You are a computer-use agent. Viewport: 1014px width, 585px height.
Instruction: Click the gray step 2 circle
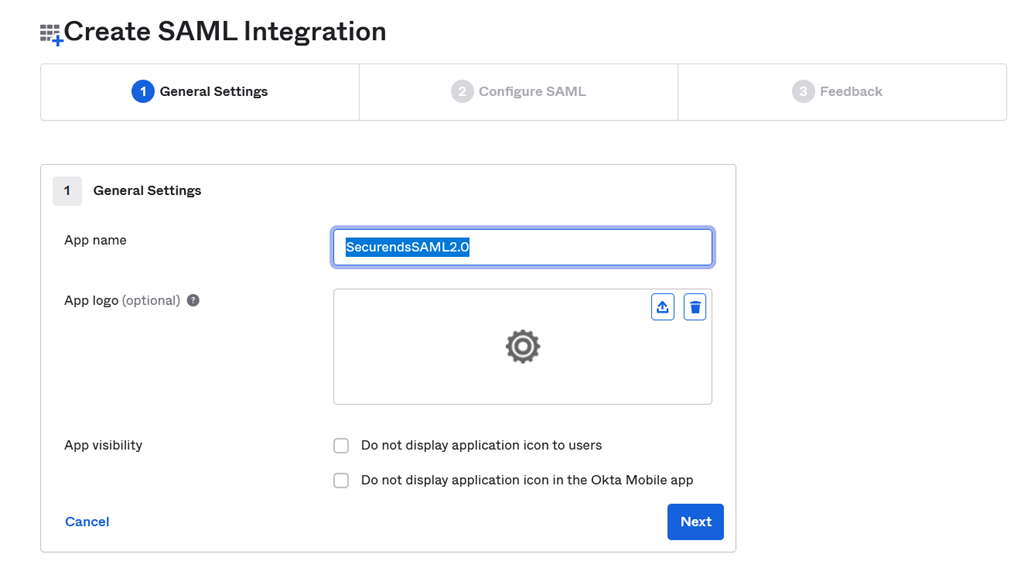(462, 92)
